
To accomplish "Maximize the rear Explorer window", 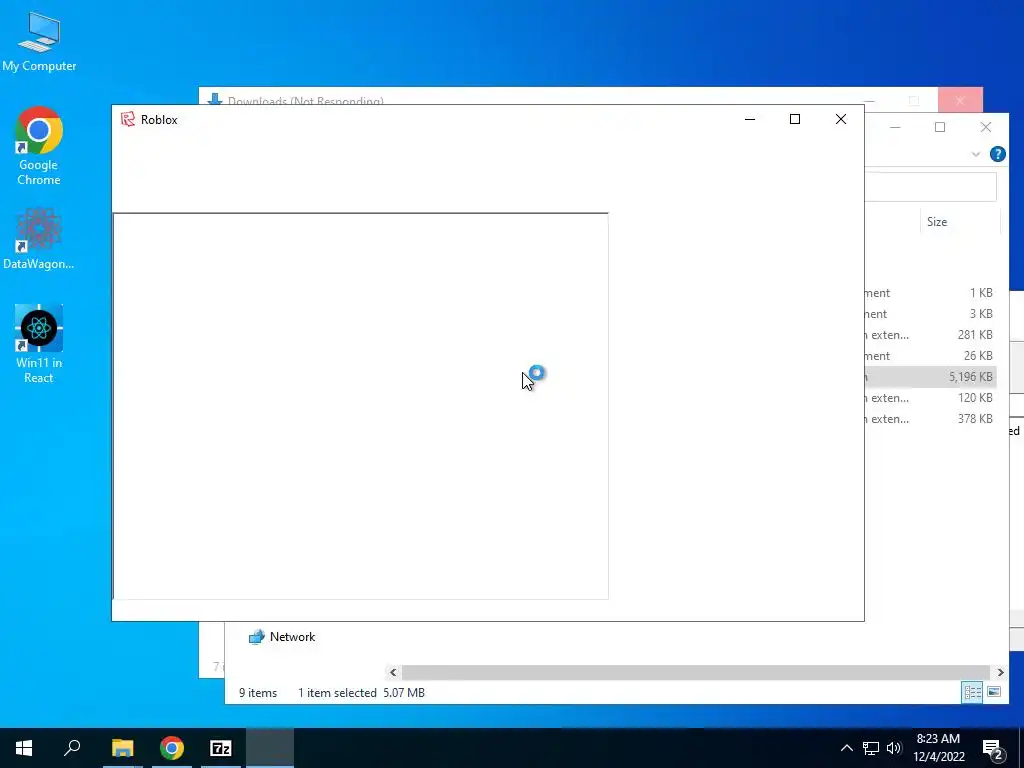I will 940,127.
